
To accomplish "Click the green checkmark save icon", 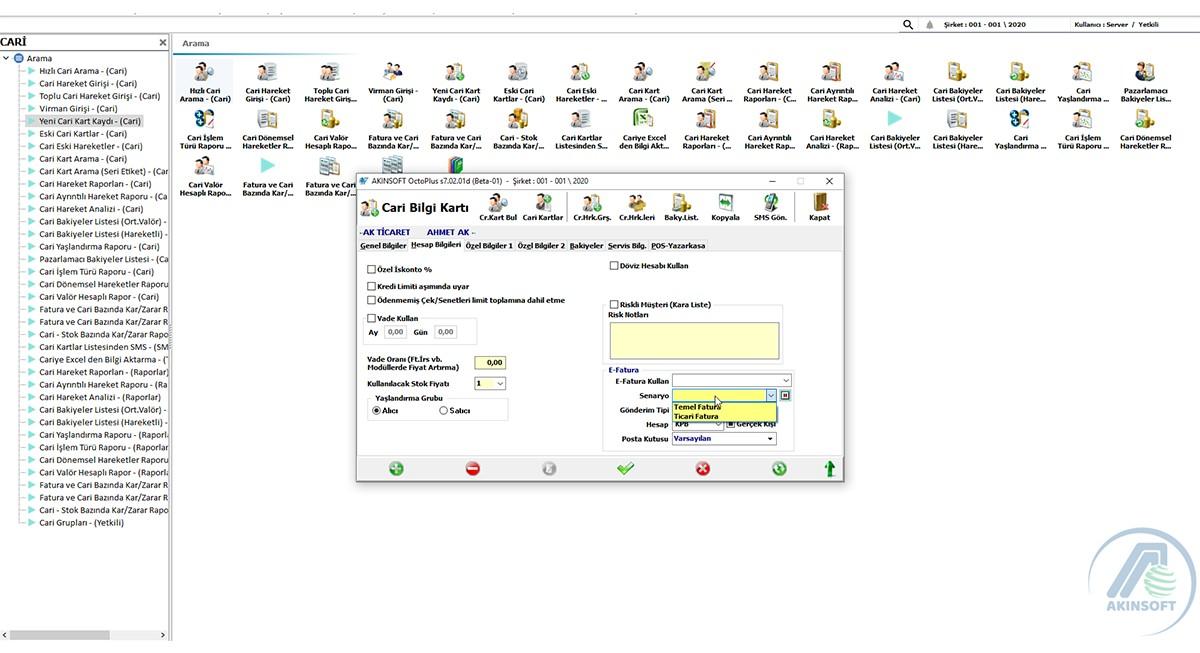I will (x=626, y=468).
